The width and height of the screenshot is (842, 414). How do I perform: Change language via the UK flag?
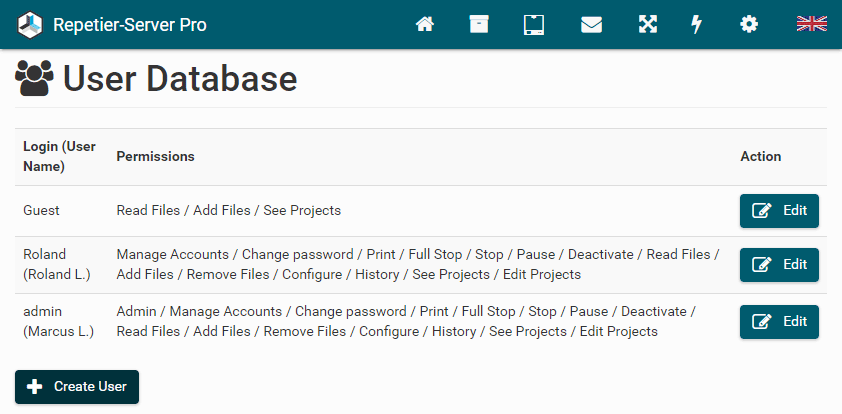point(811,24)
